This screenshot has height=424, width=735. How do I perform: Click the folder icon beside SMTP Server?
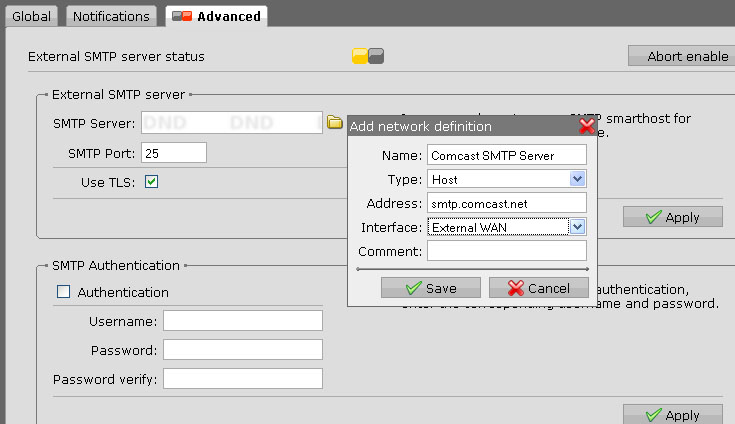pyautogui.click(x=335, y=122)
